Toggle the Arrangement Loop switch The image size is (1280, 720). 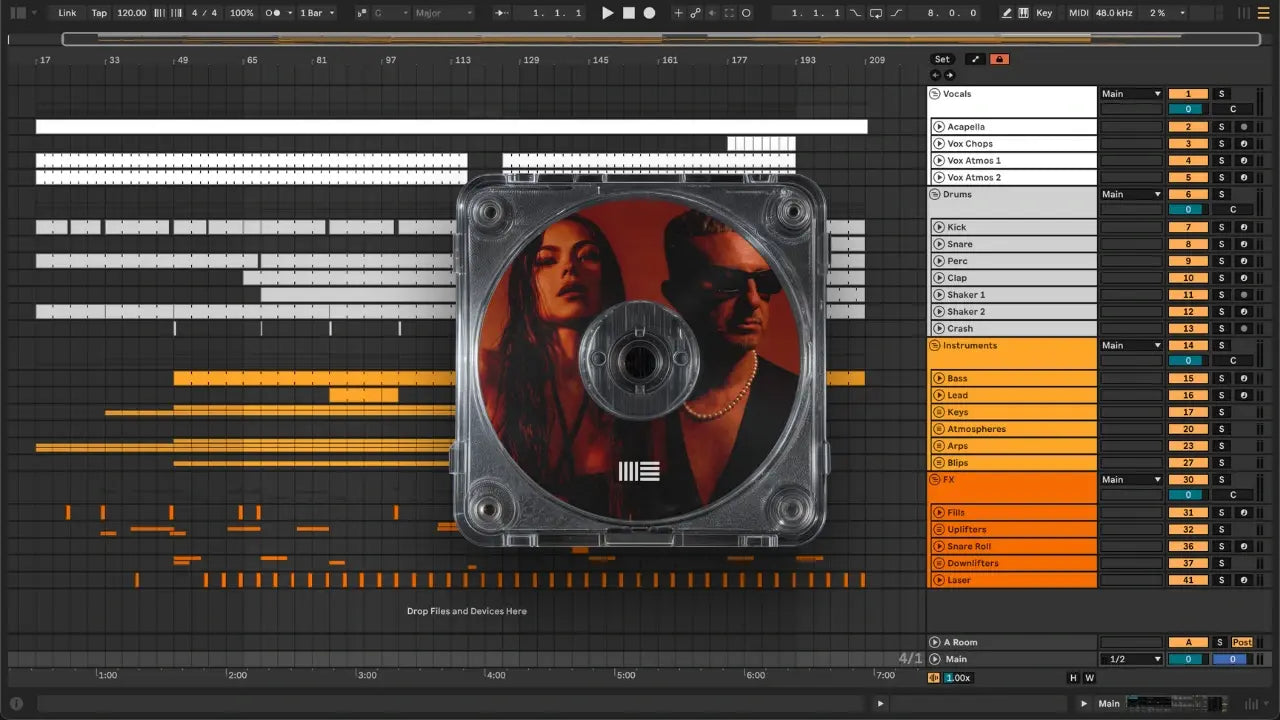(876, 13)
